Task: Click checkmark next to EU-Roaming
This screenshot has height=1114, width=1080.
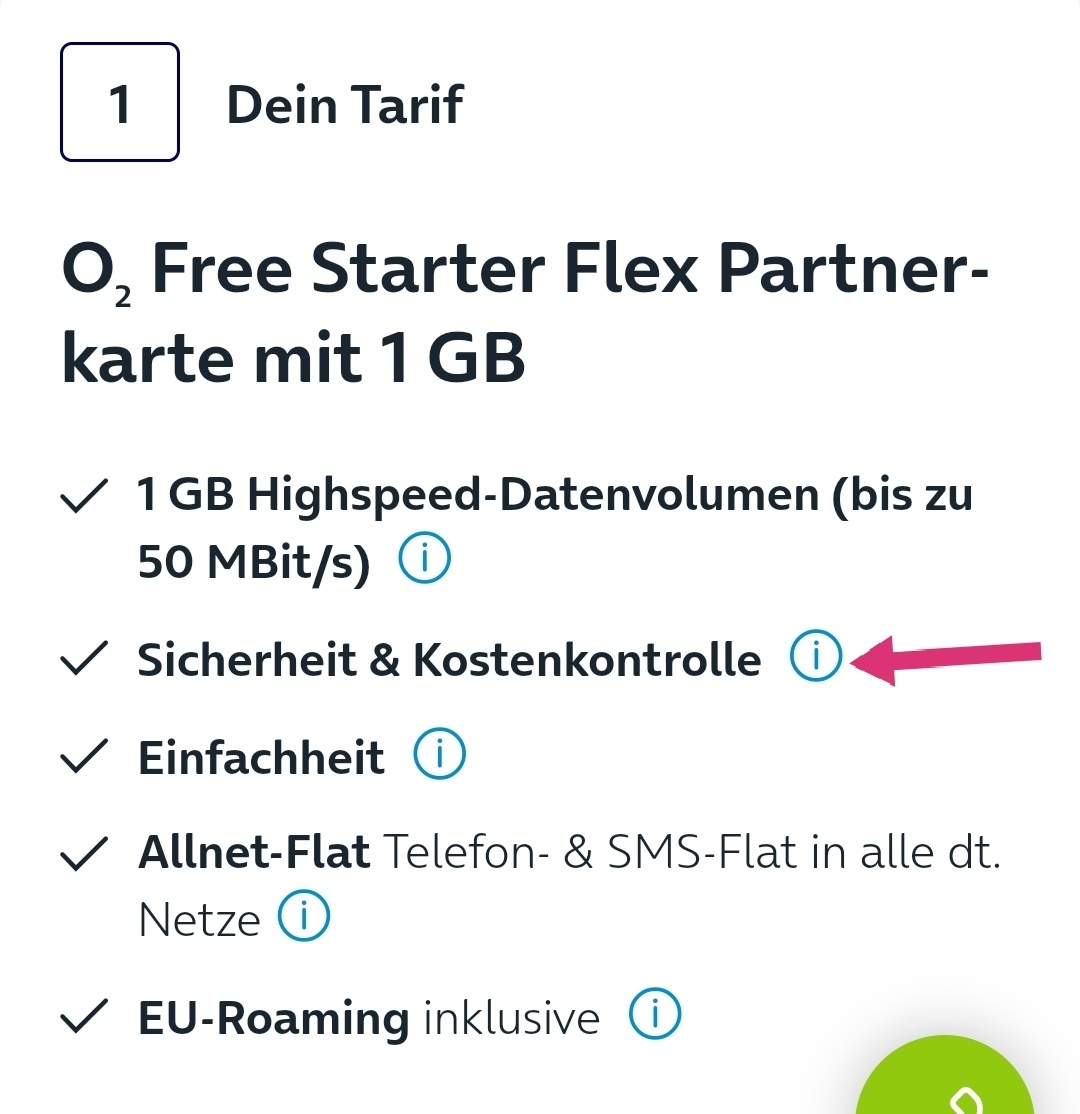Action: 84,1016
